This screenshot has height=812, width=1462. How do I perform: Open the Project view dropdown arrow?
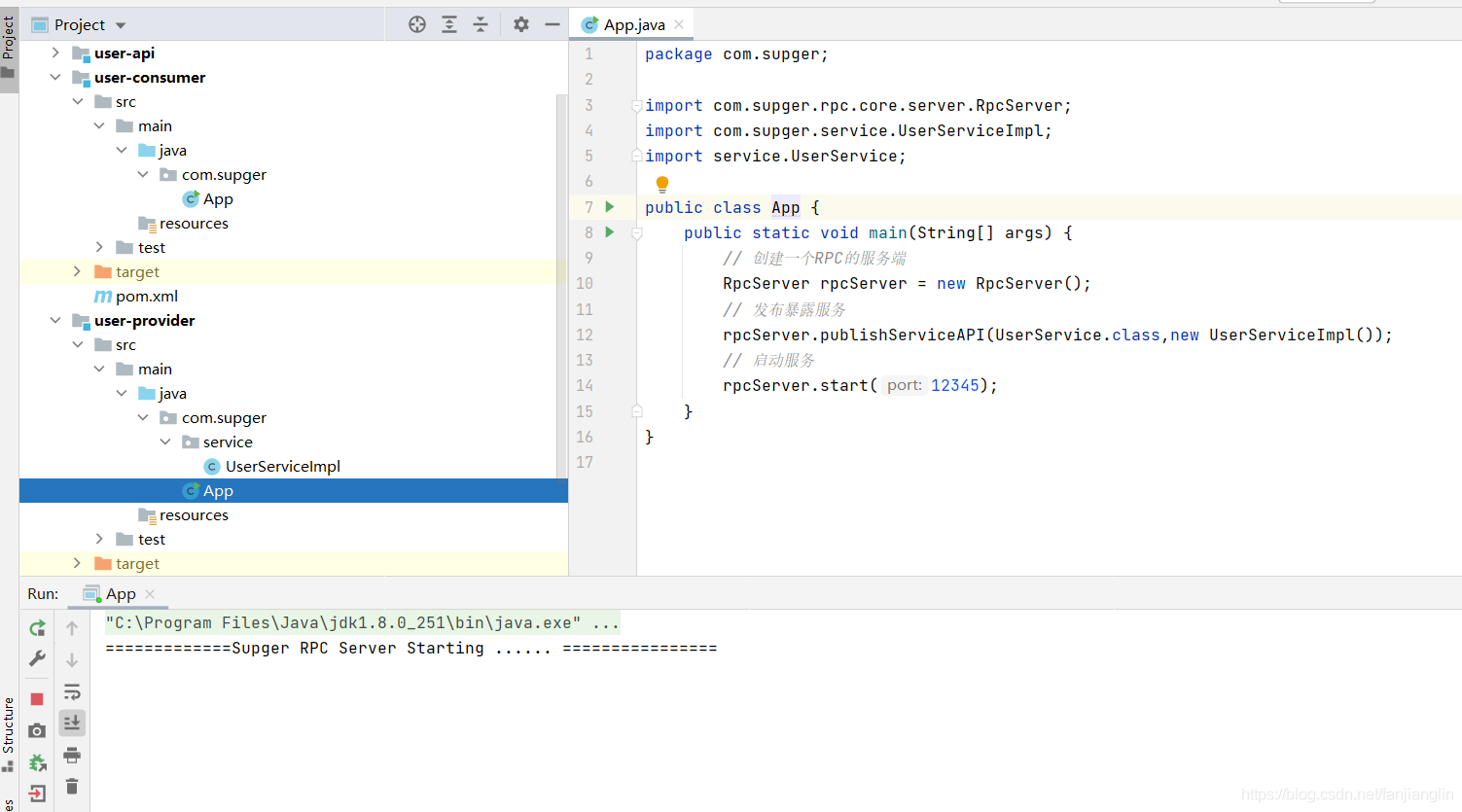[121, 25]
